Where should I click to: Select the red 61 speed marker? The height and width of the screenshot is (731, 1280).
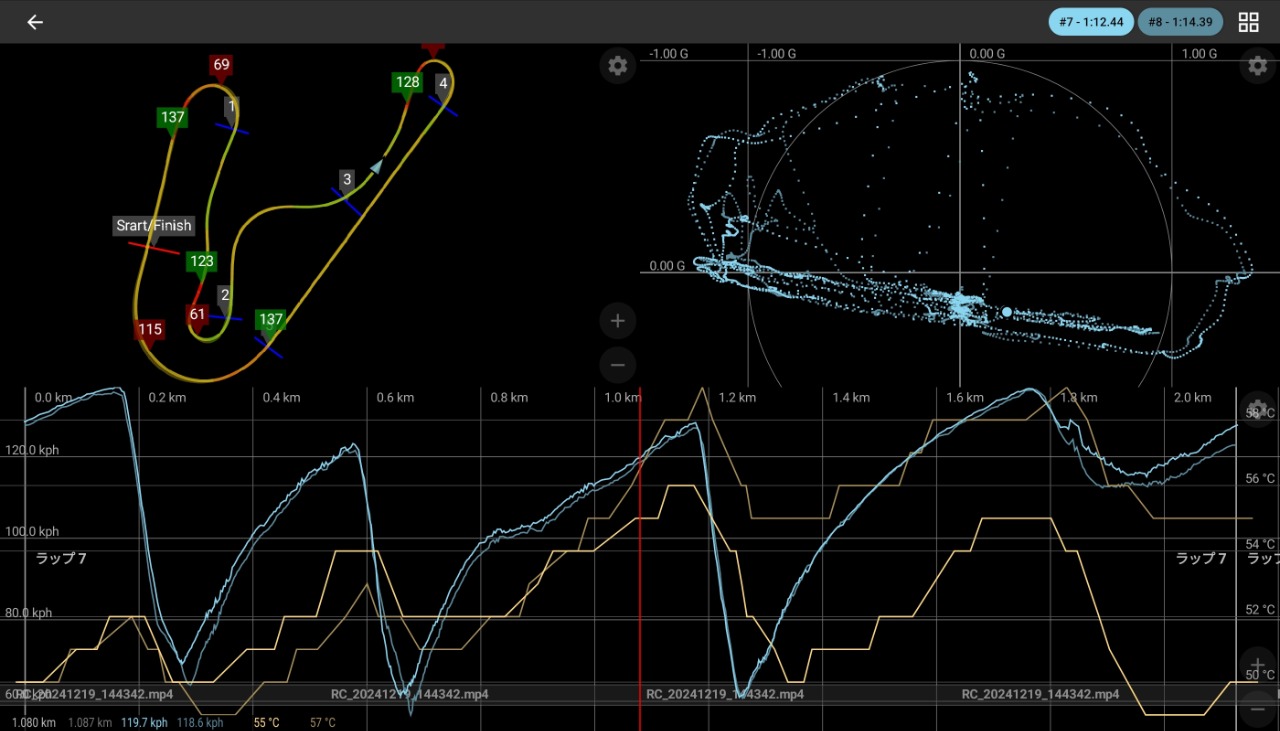(x=197, y=317)
